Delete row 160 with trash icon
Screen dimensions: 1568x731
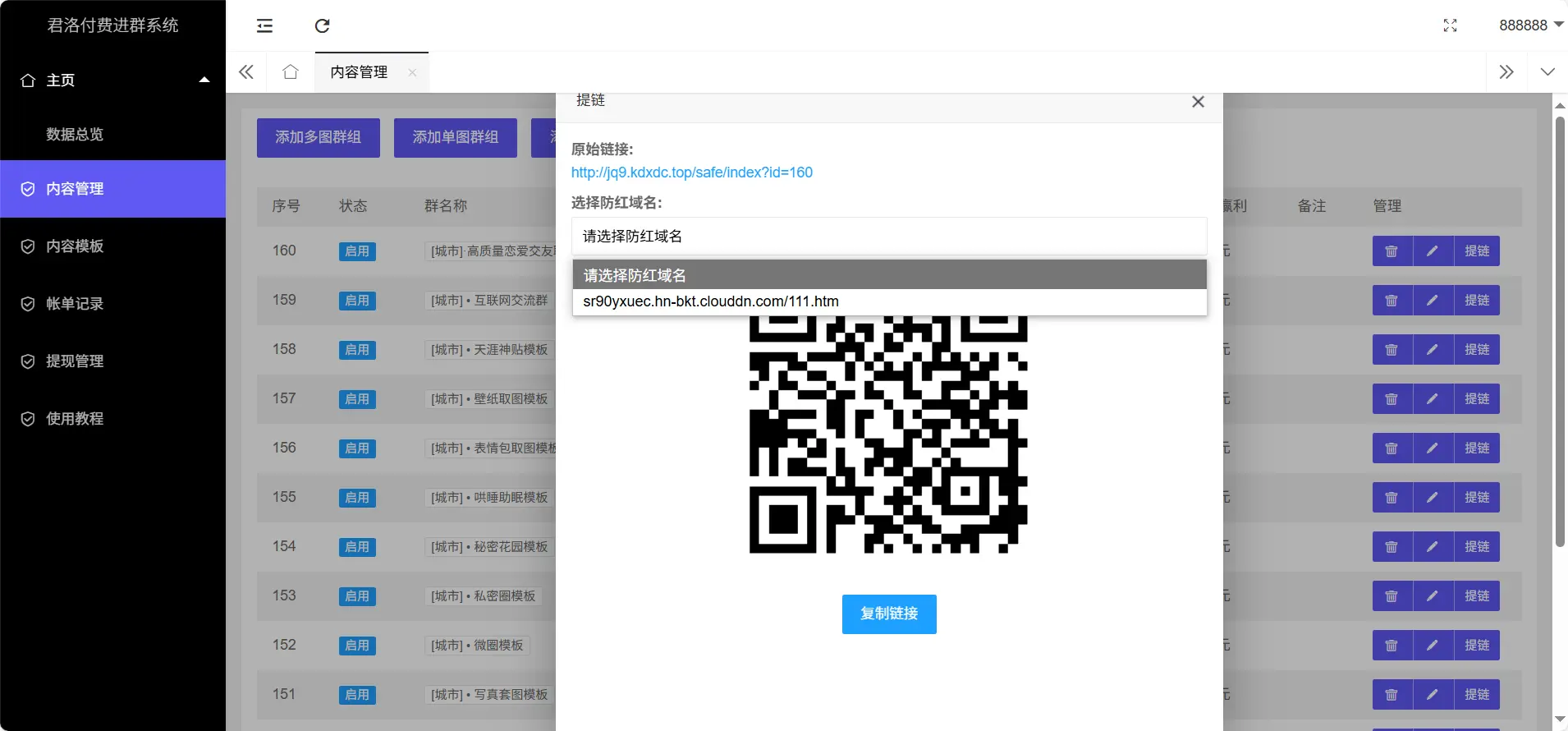(1392, 251)
